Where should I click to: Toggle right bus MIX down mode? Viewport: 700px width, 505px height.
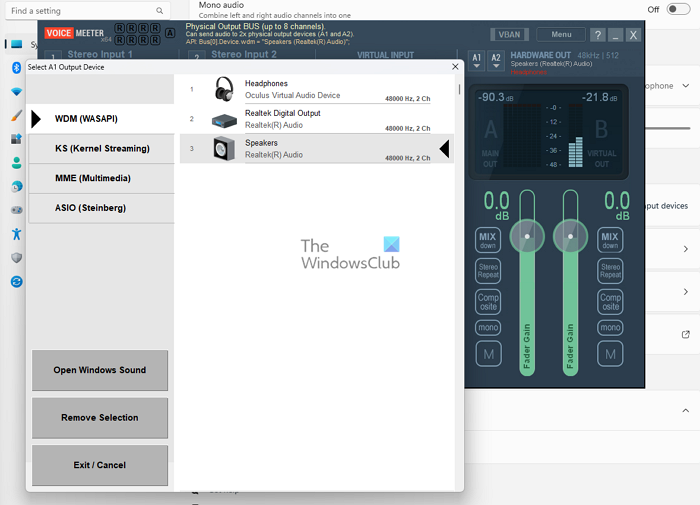(x=610, y=240)
